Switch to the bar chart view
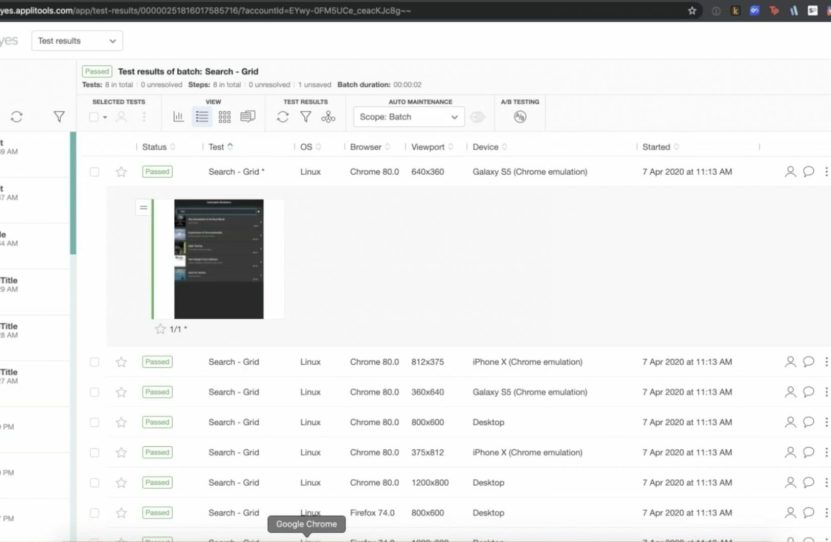 click(178, 117)
